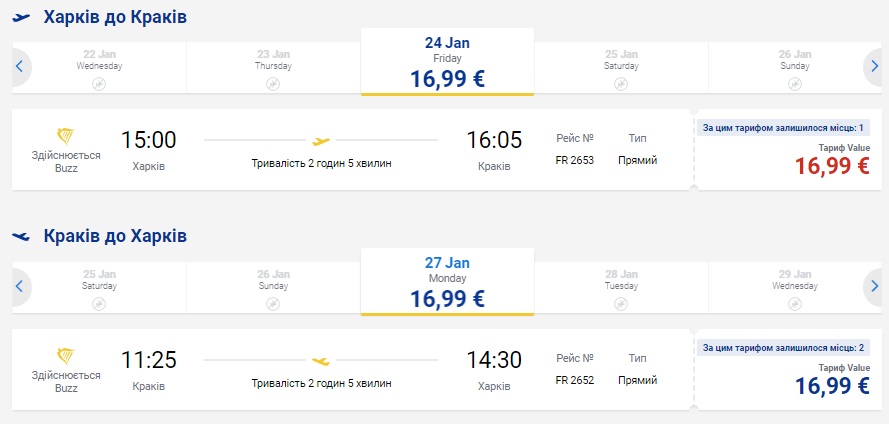The image size is (889, 424).
Task: Select the 24 Jan Friday outbound date tab
Action: 447,62
